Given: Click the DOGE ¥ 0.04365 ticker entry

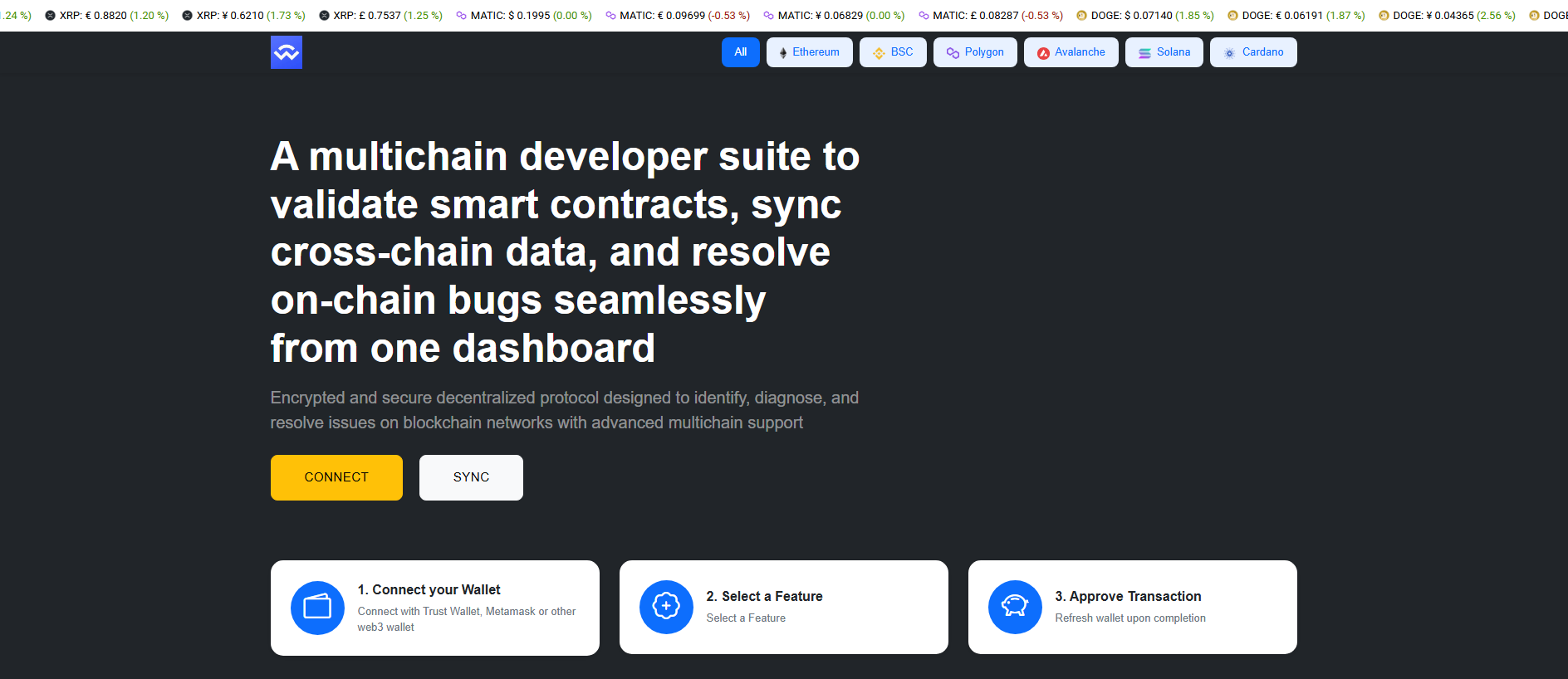Looking at the screenshot, I should coord(1447,16).
